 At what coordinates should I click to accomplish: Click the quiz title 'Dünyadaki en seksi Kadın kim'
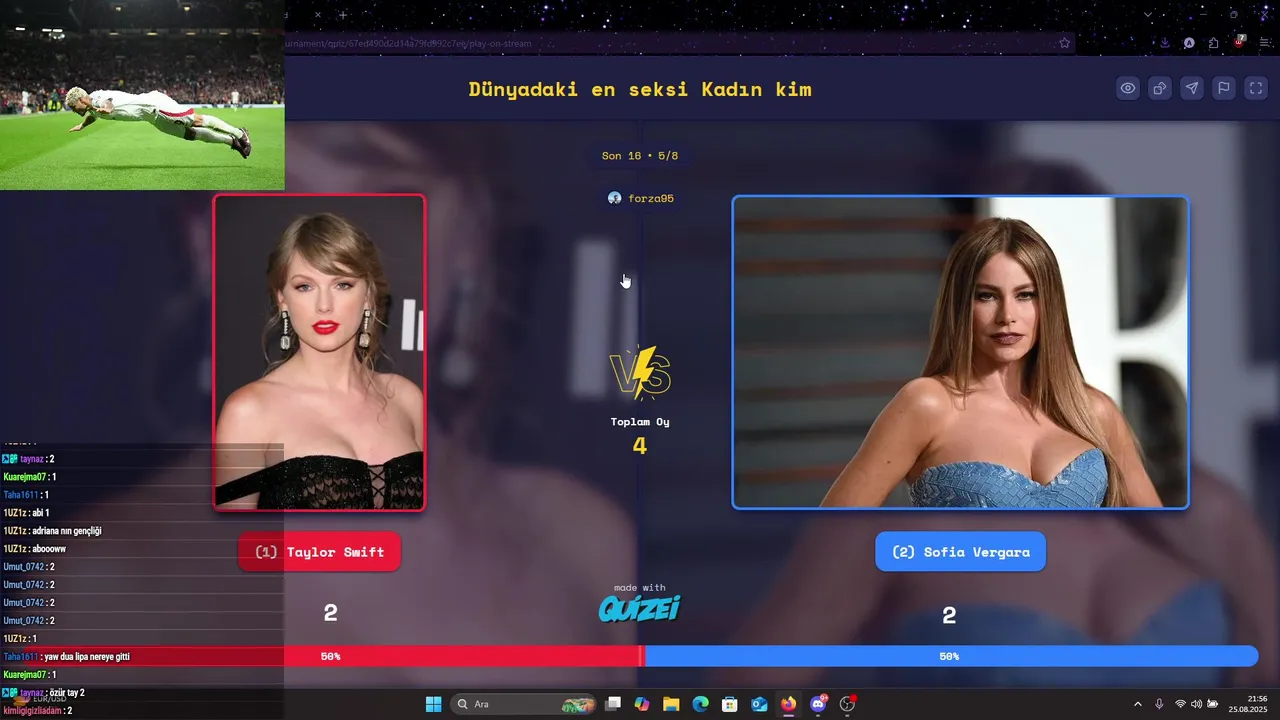coord(640,89)
